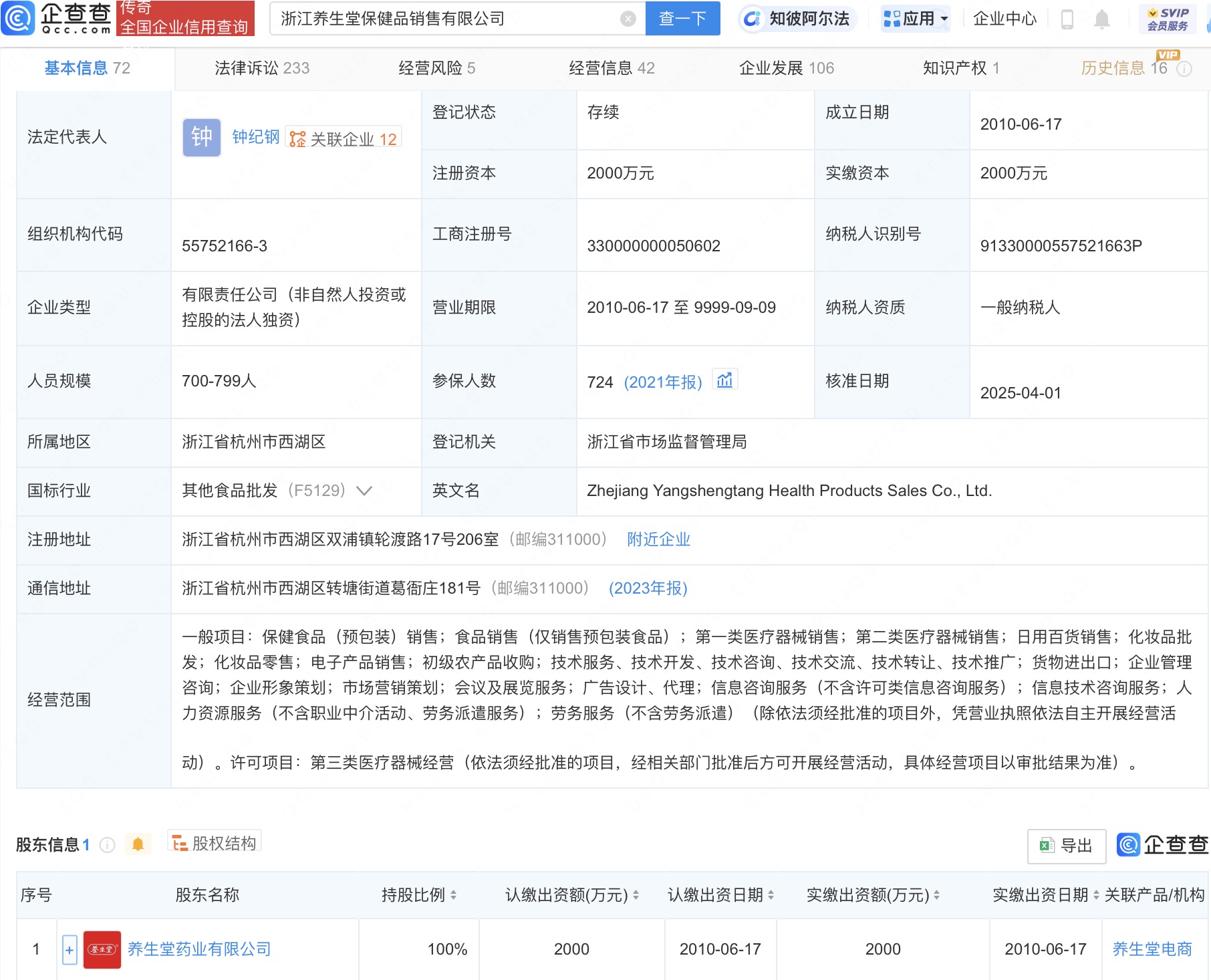The height and width of the screenshot is (980, 1211).
Task: Clear the search box text
Action: (x=628, y=19)
